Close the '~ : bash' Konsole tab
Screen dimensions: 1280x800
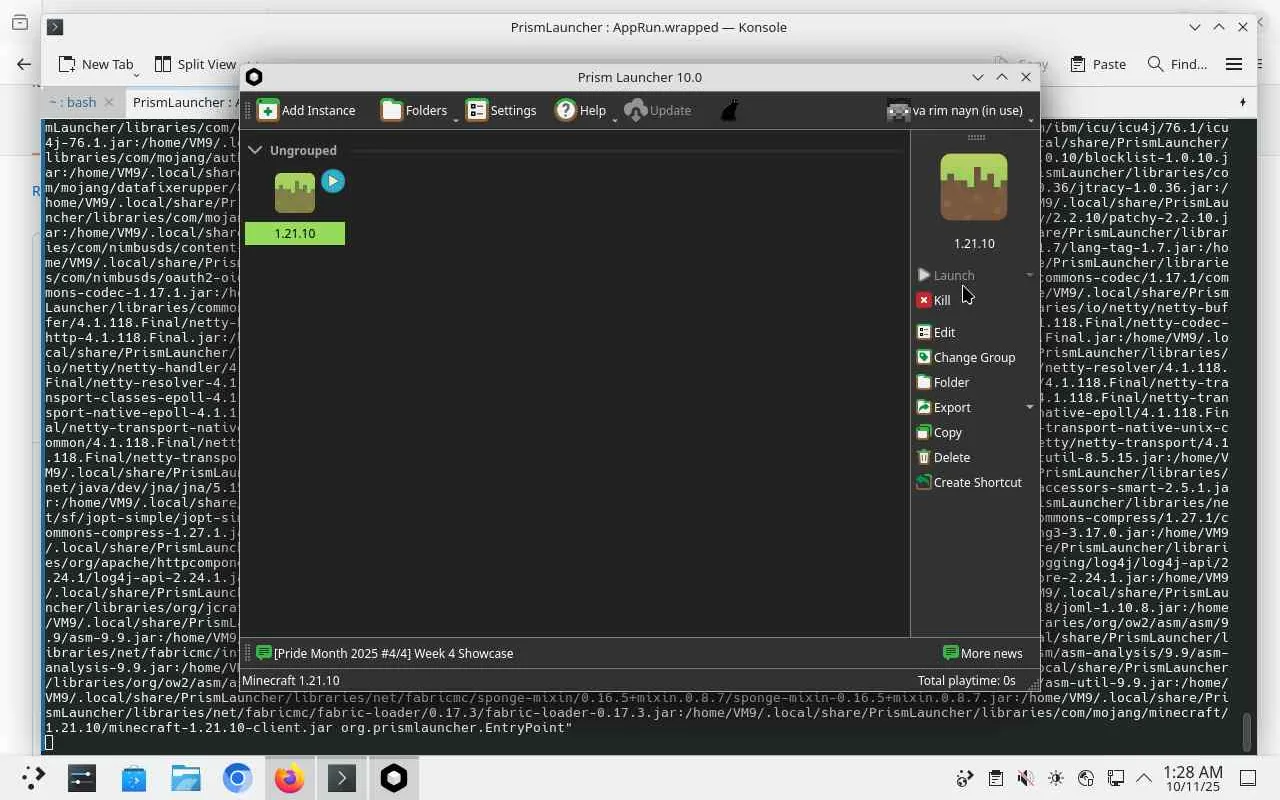pos(109,102)
